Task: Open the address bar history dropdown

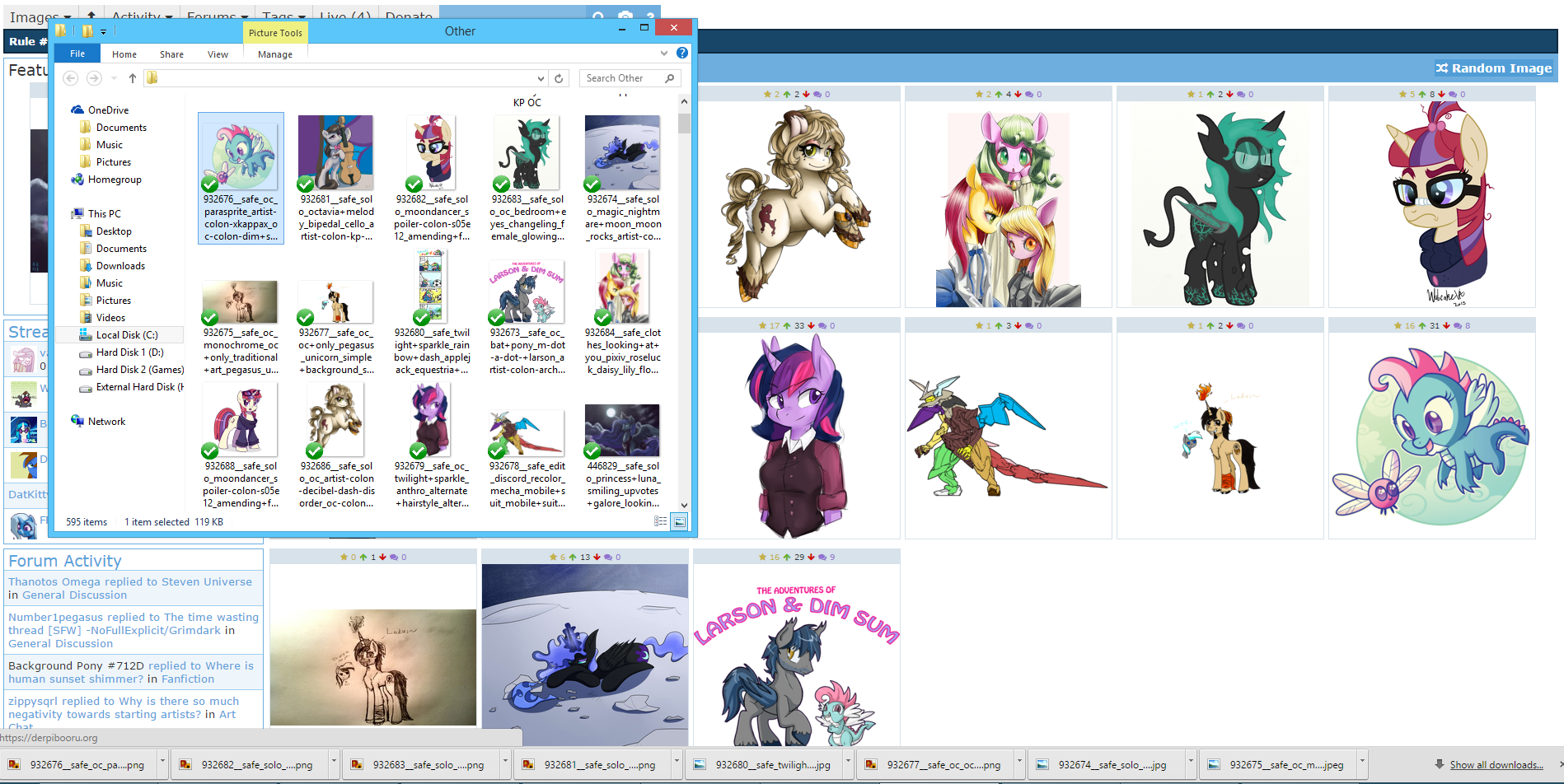Action: click(541, 78)
